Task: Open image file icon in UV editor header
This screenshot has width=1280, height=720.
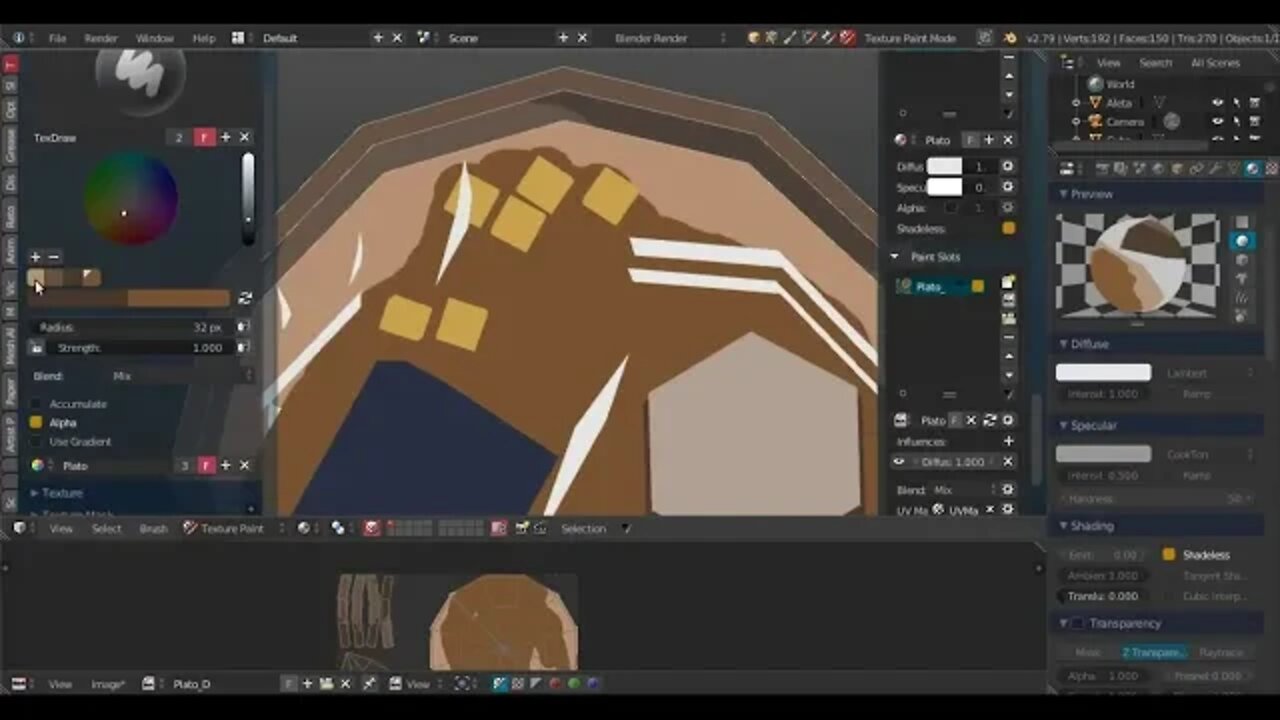Action: [x=326, y=684]
